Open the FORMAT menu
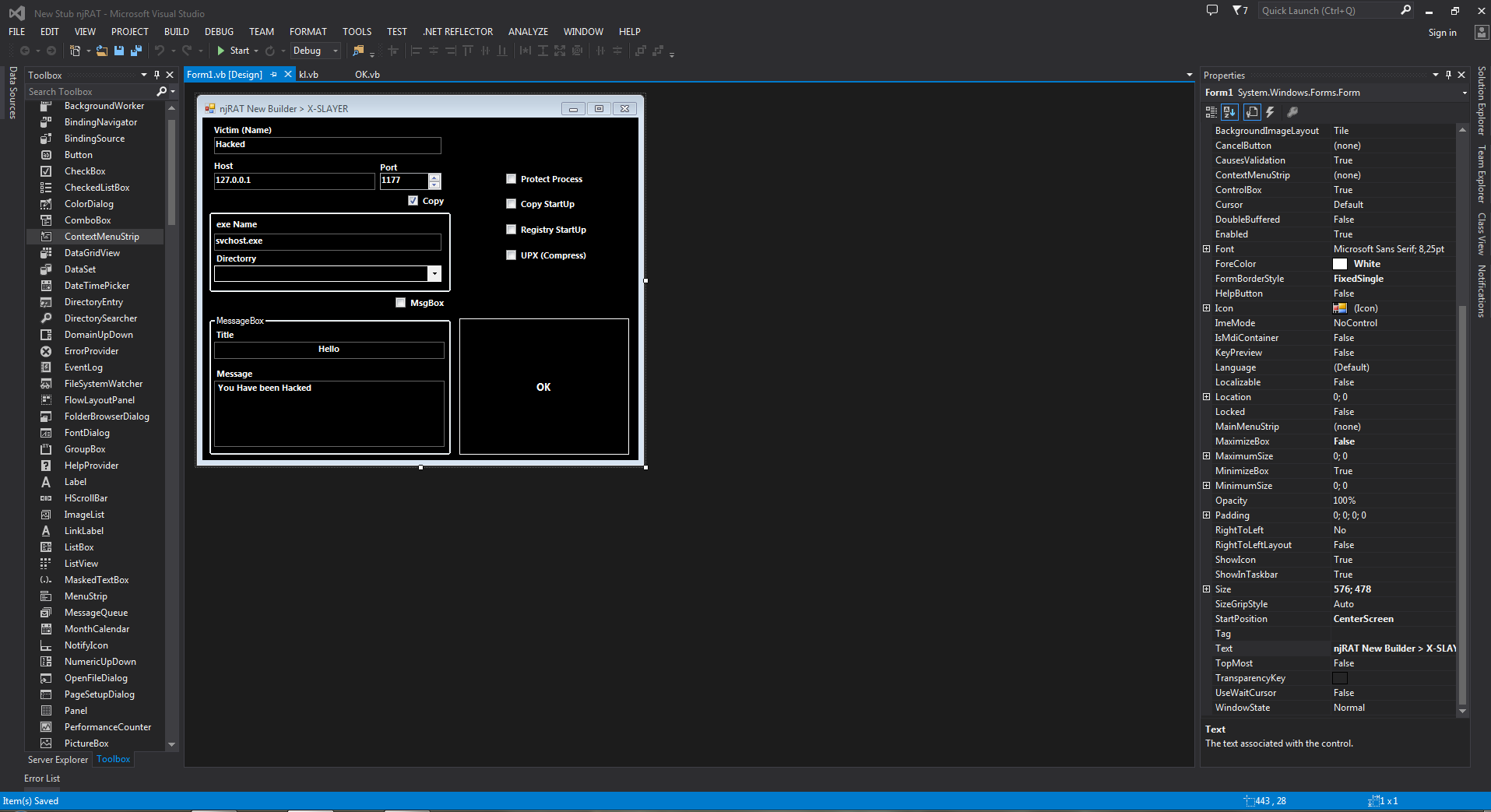Image resolution: width=1491 pixels, height=812 pixels. pos(308,32)
